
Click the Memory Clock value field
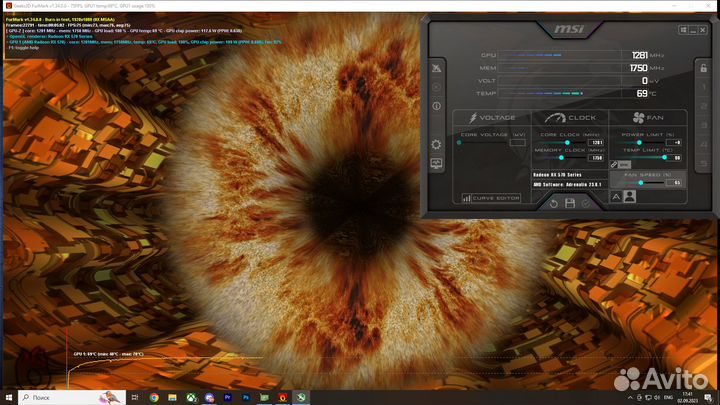(x=597, y=157)
